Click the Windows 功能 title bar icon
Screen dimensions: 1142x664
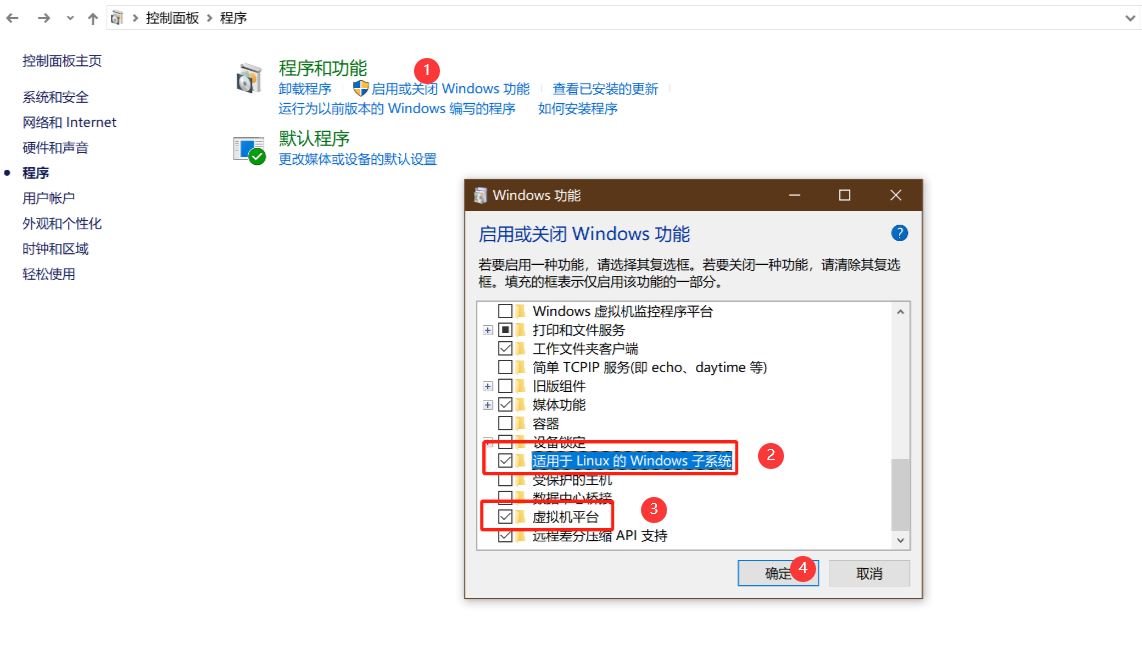pos(480,195)
